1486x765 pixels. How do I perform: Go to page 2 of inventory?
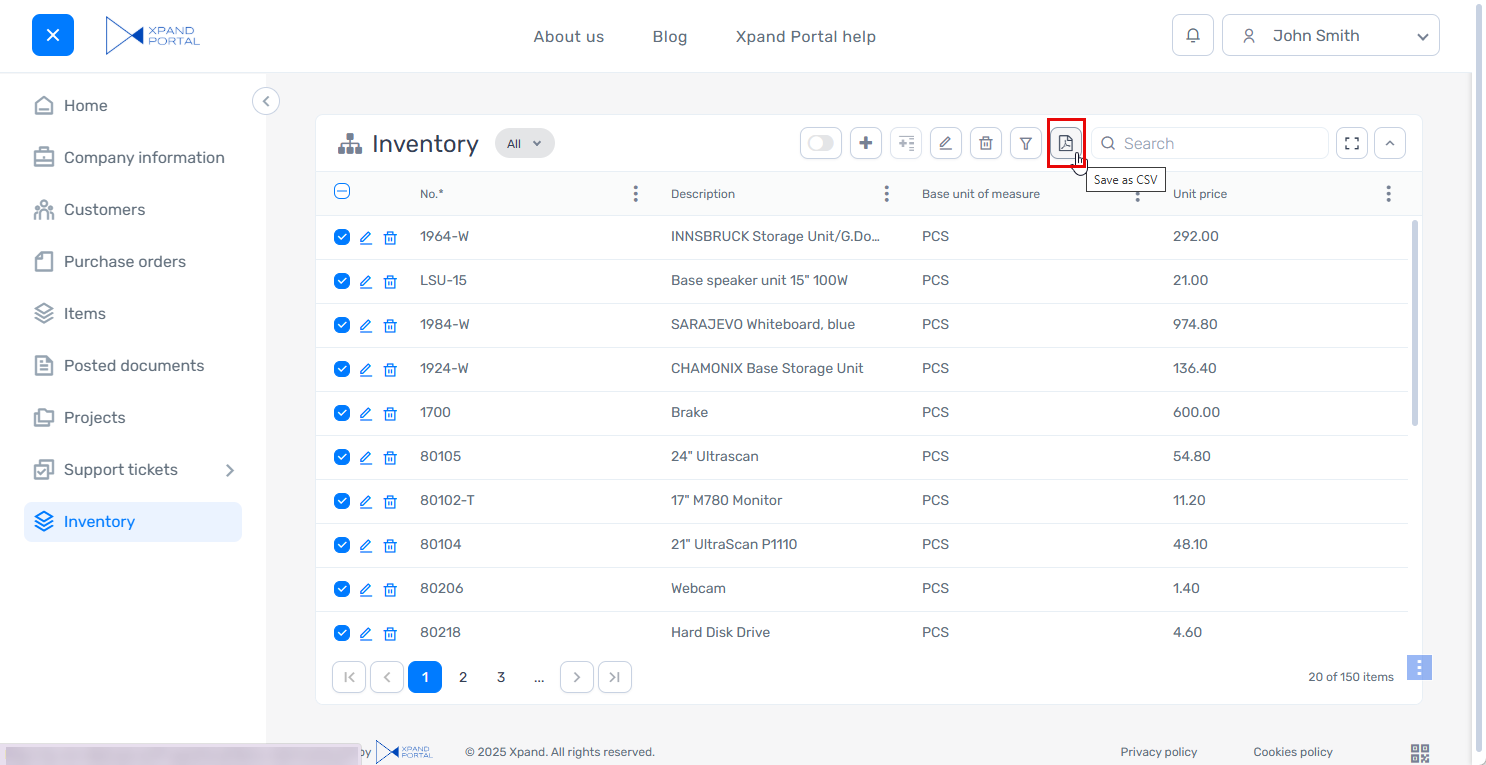point(463,677)
